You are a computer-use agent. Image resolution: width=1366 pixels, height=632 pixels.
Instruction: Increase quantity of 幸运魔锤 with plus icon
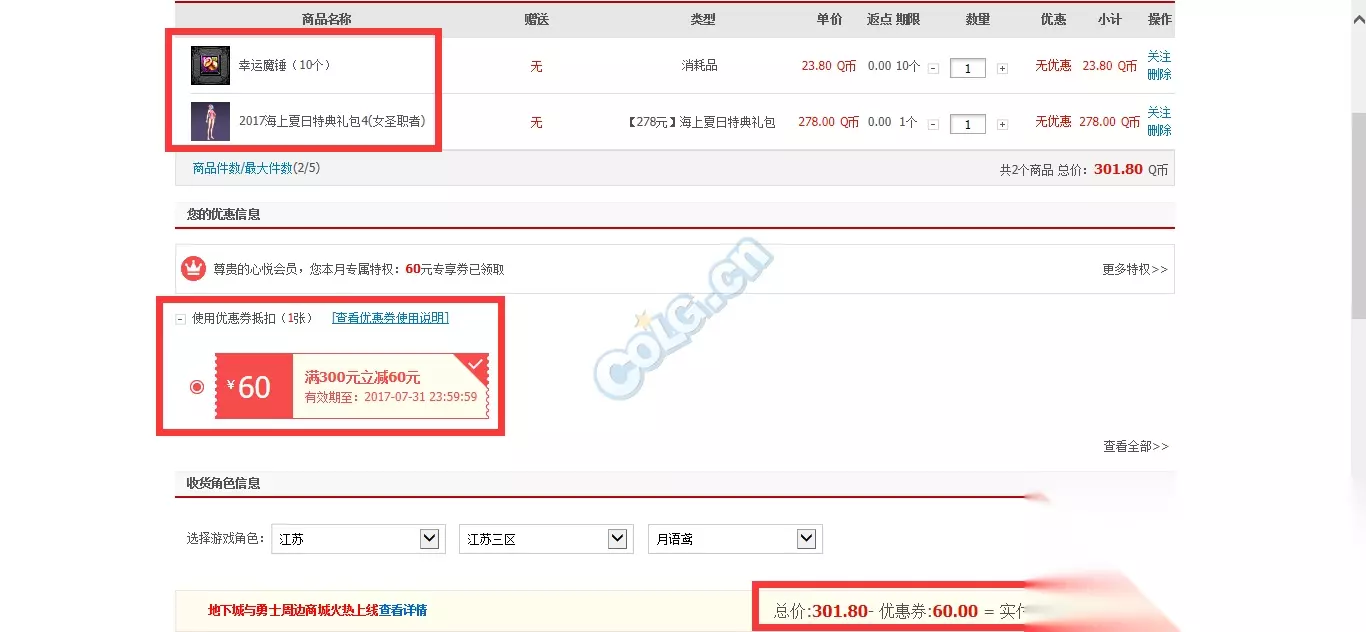click(x=1002, y=69)
